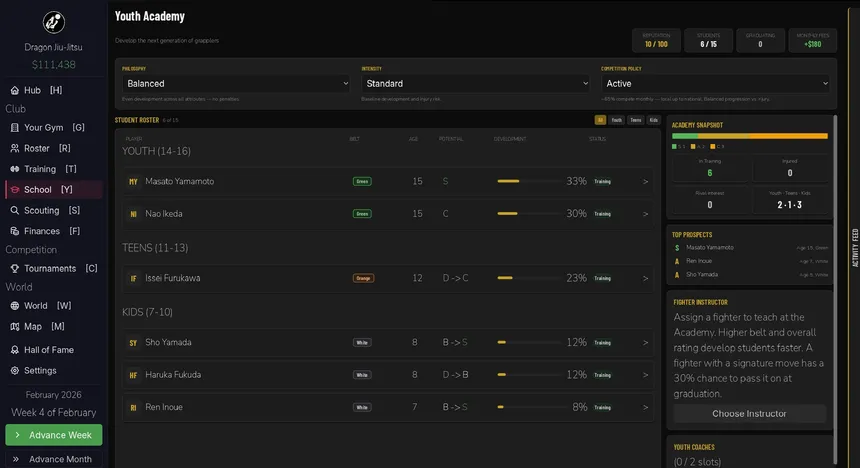The height and width of the screenshot is (468, 860).
Task: Click the Dragon Jiu-Jitsu club logo
Action: [54, 22]
